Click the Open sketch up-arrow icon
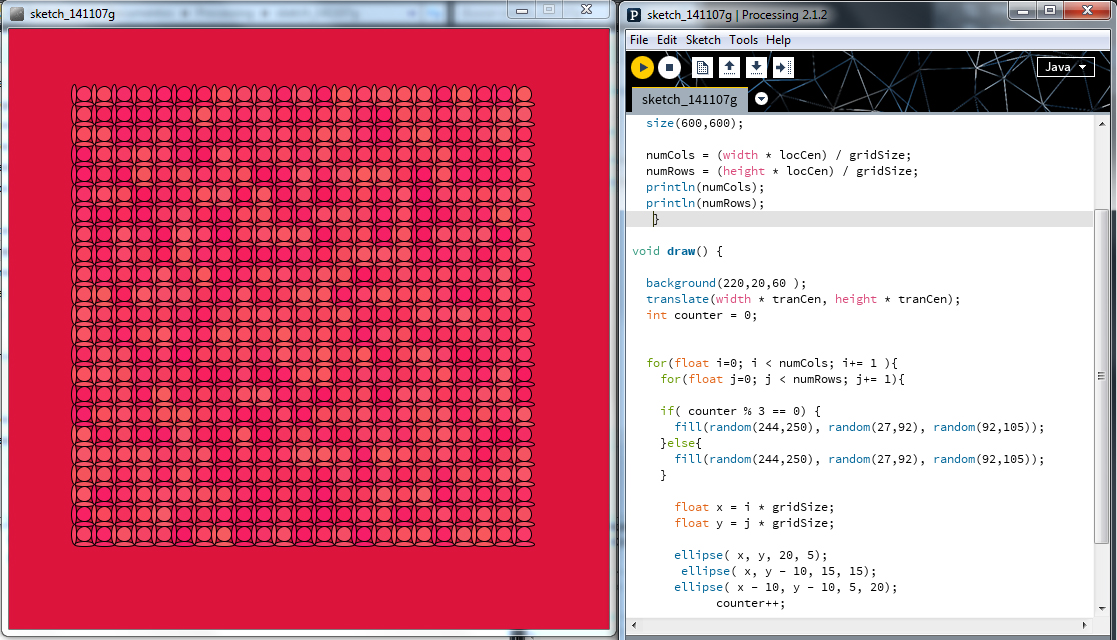Viewport: 1117px width, 640px height. click(x=730, y=67)
